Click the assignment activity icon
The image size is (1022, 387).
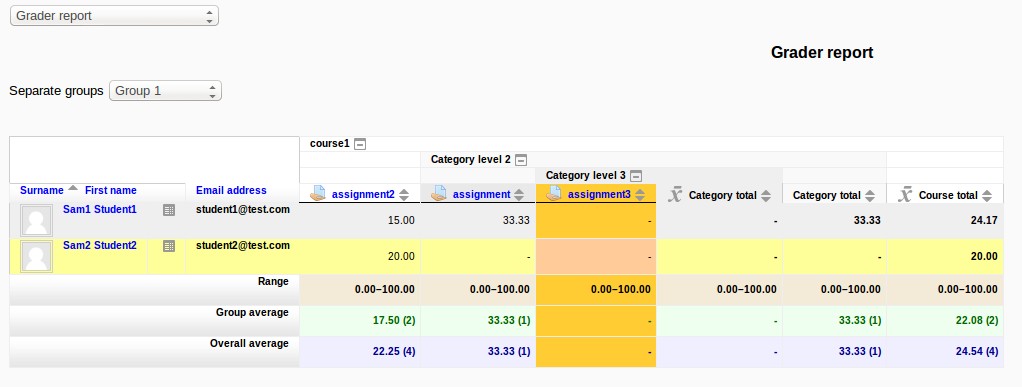coord(439,194)
